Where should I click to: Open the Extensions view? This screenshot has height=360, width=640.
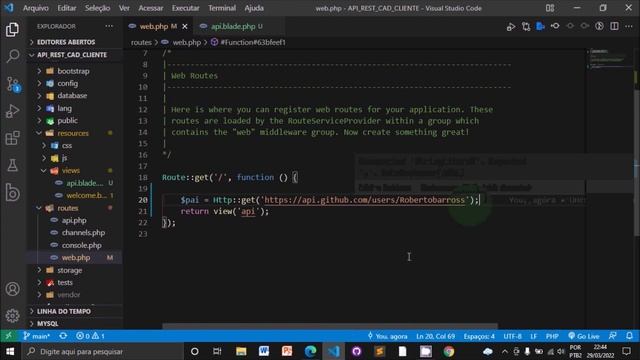tap(12, 138)
